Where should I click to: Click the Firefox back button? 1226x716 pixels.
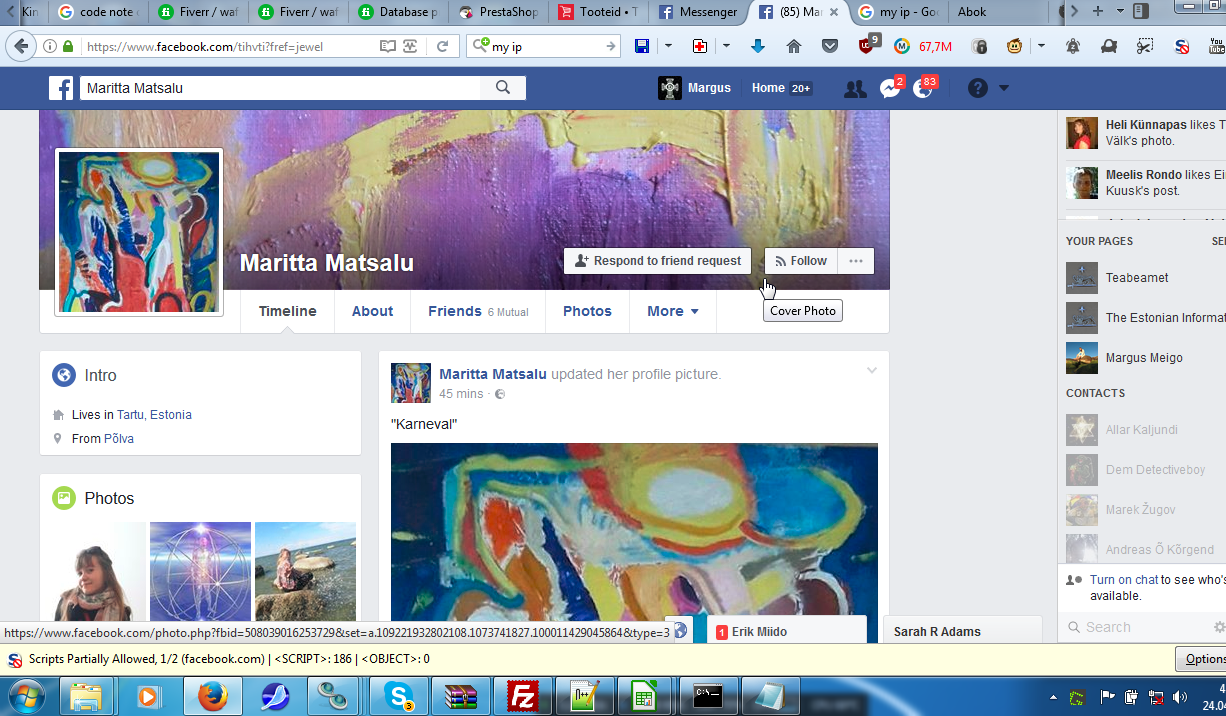pos(21,46)
